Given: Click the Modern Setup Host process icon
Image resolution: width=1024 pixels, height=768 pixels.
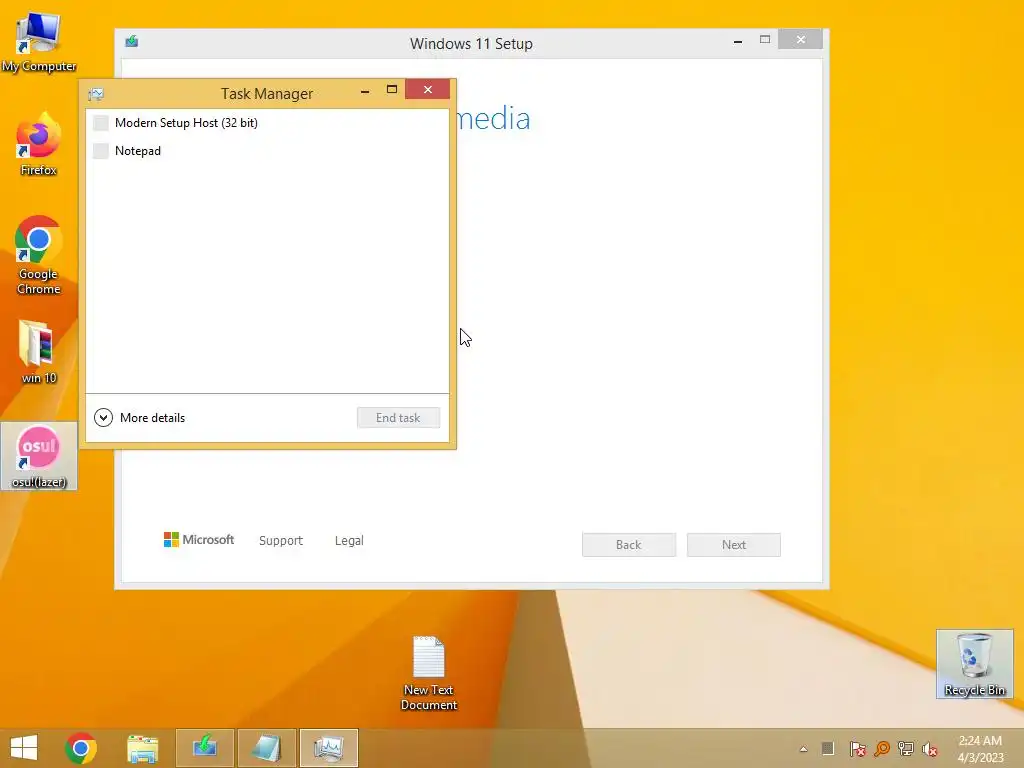Looking at the screenshot, I should [x=101, y=123].
